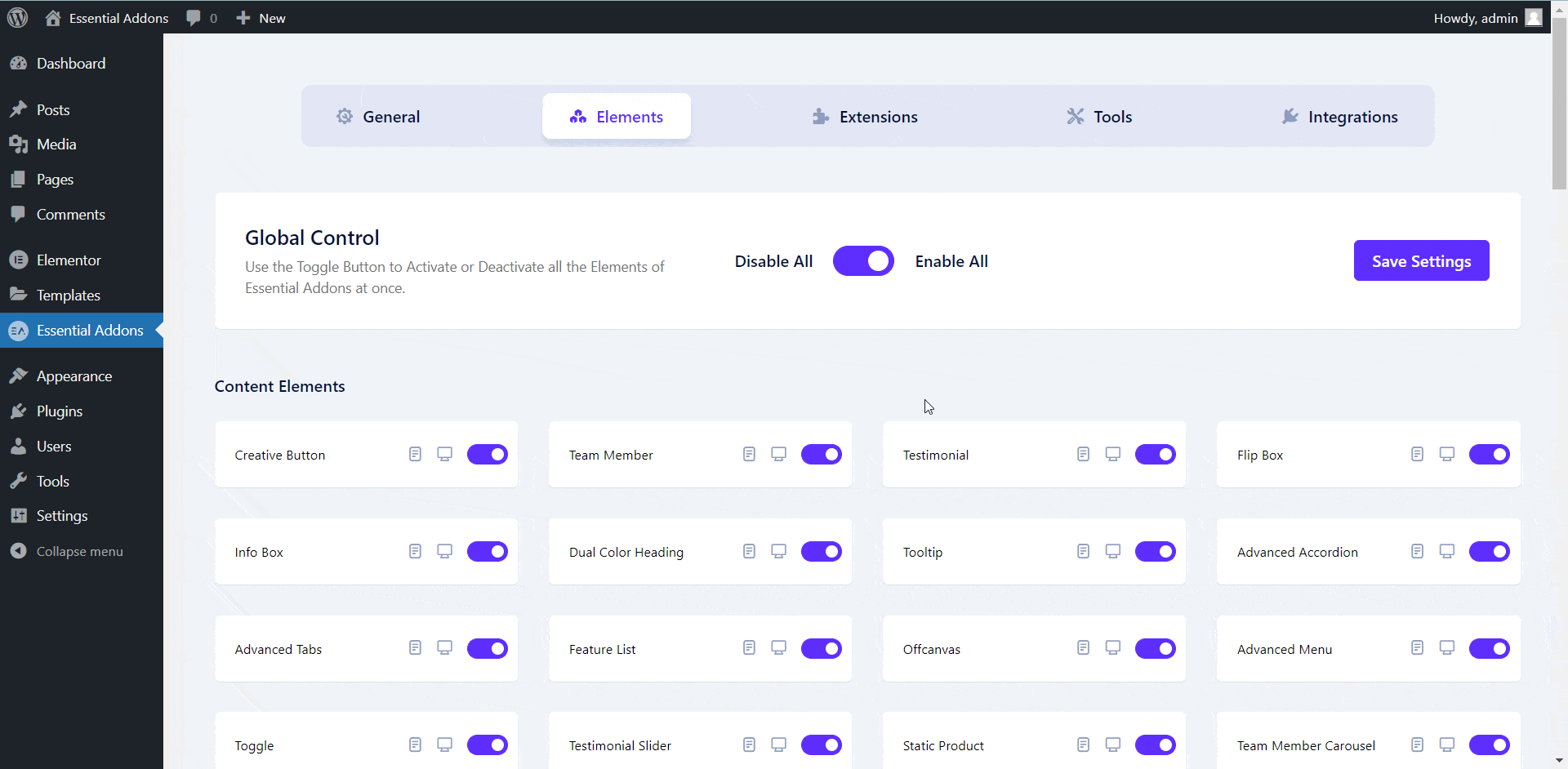
Task: View demo monitor icon for Advanced Accordion
Action: (x=1446, y=551)
